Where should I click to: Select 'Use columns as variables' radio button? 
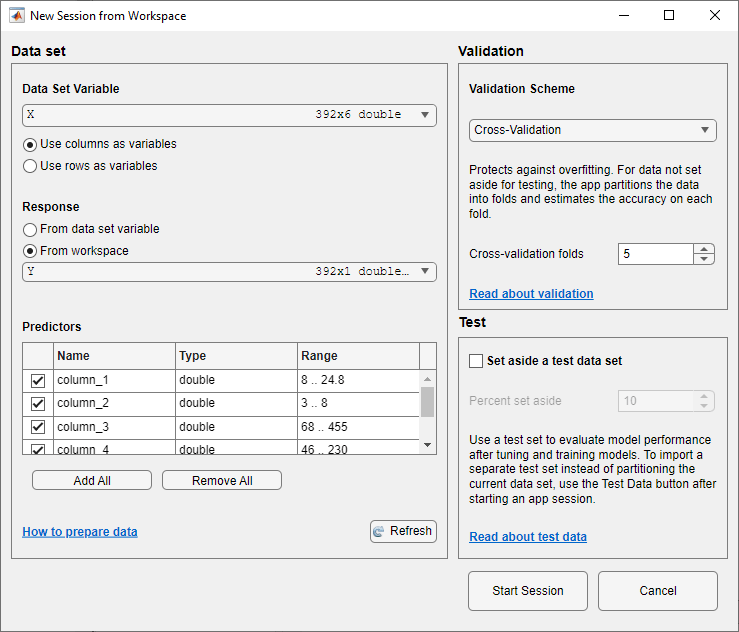pos(30,144)
